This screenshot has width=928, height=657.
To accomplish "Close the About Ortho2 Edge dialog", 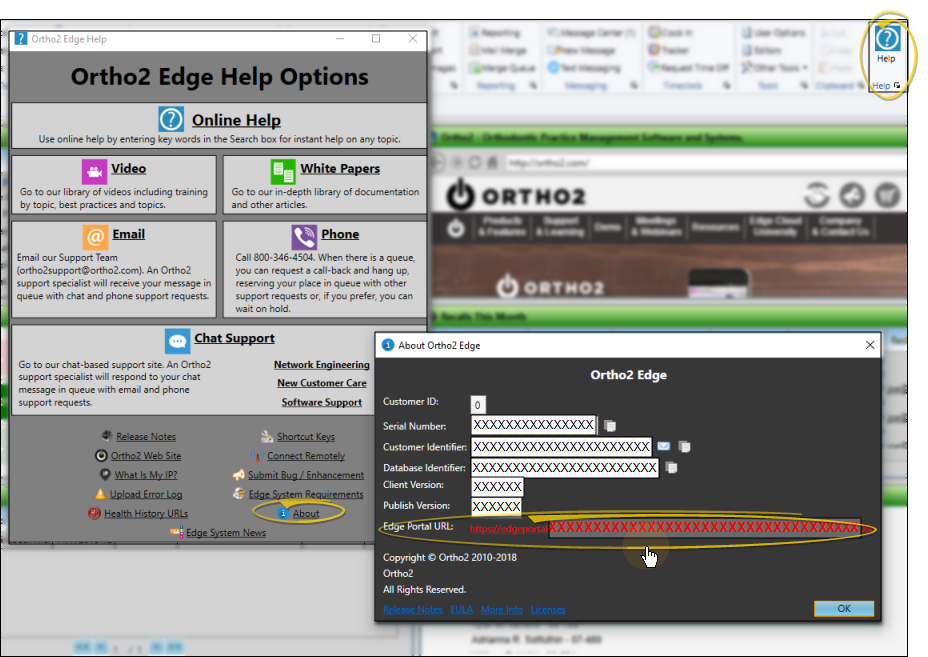I will coord(870,344).
